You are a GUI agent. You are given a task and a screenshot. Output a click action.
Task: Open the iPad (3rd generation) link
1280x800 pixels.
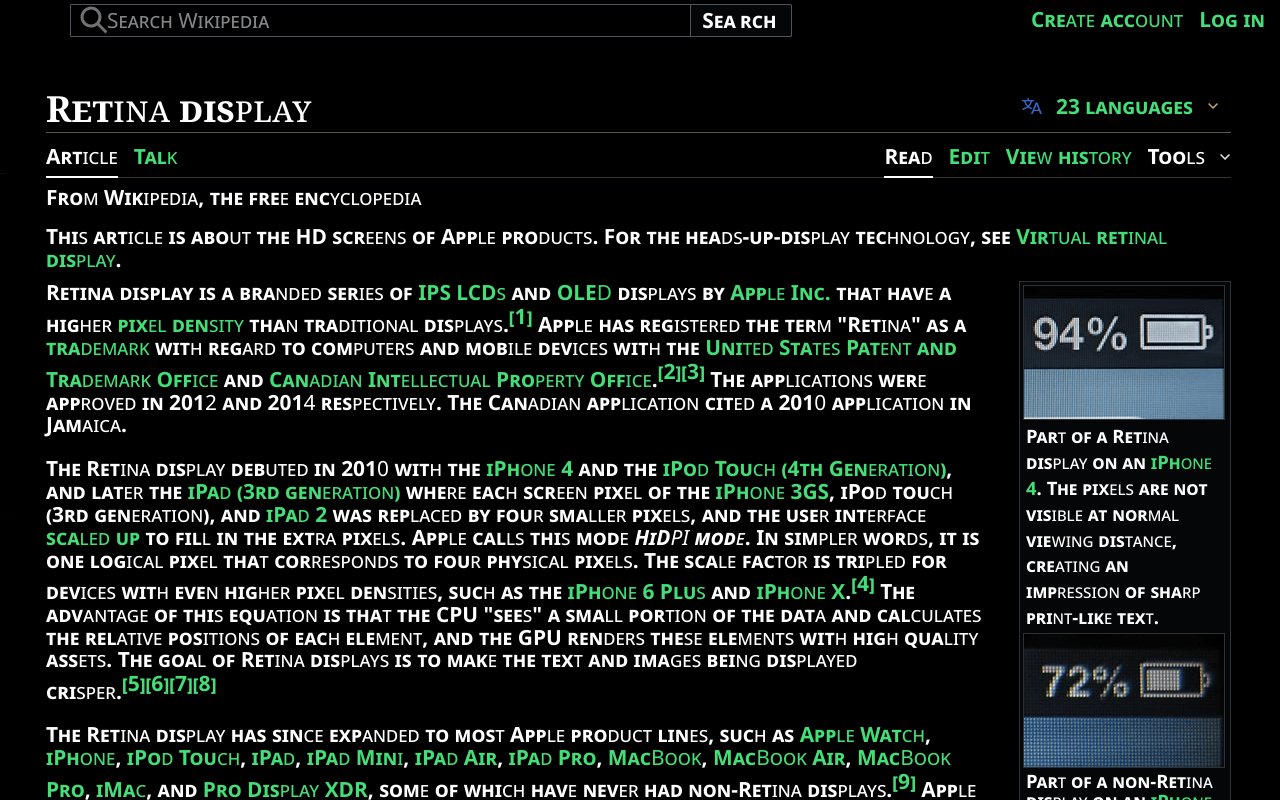[x=293, y=492]
